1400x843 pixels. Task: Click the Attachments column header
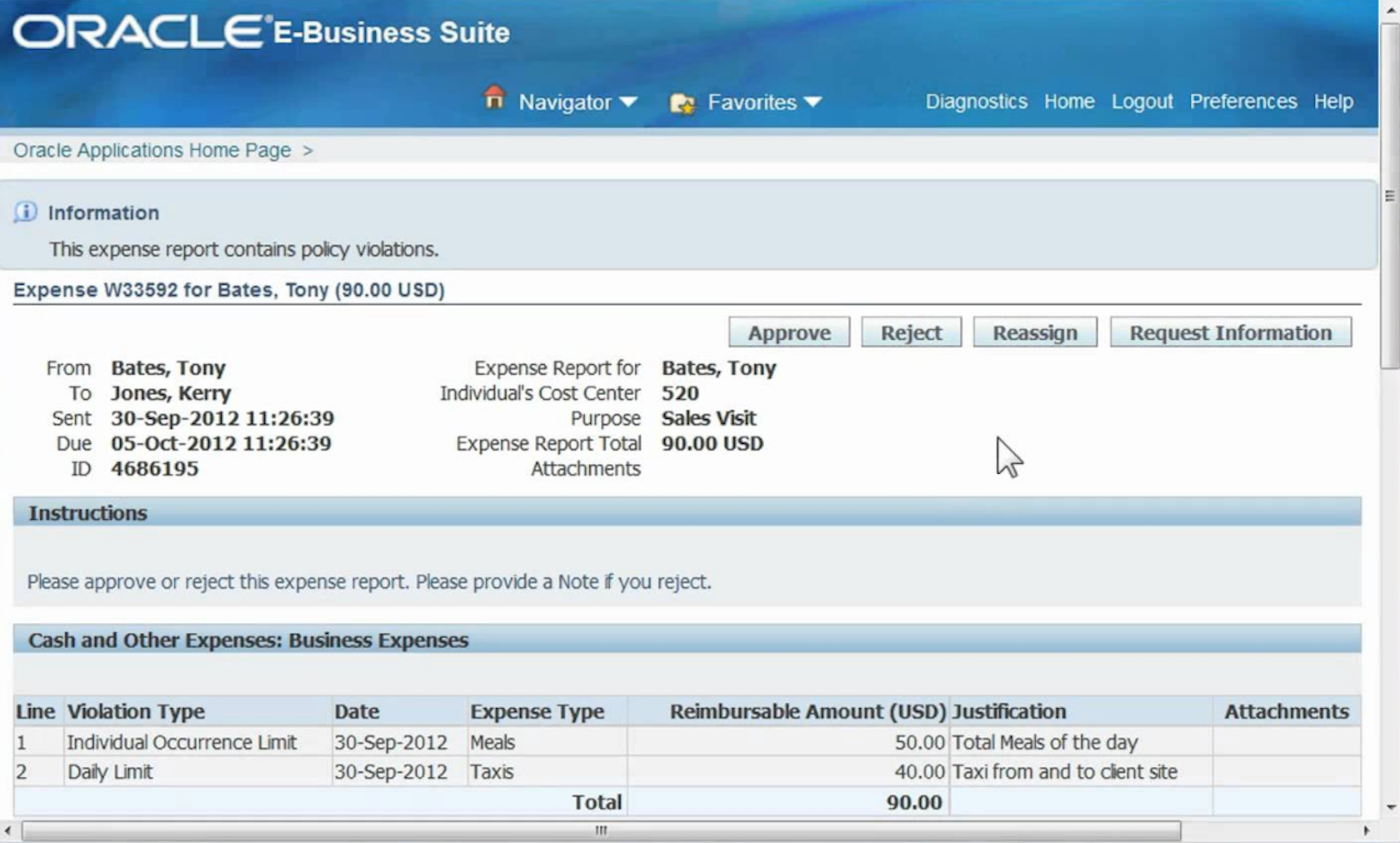pos(1287,711)
